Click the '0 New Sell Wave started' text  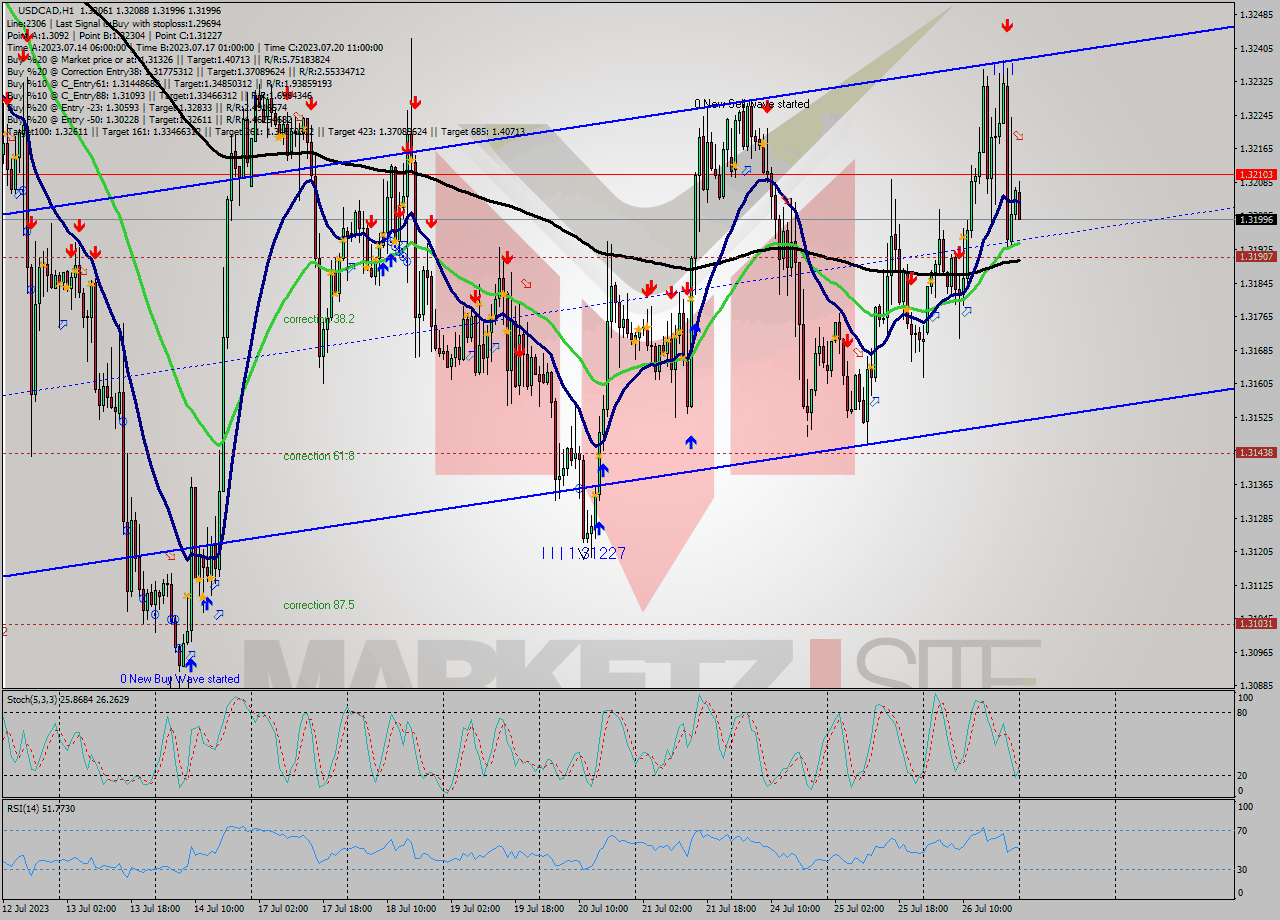(x=752, y=103)
